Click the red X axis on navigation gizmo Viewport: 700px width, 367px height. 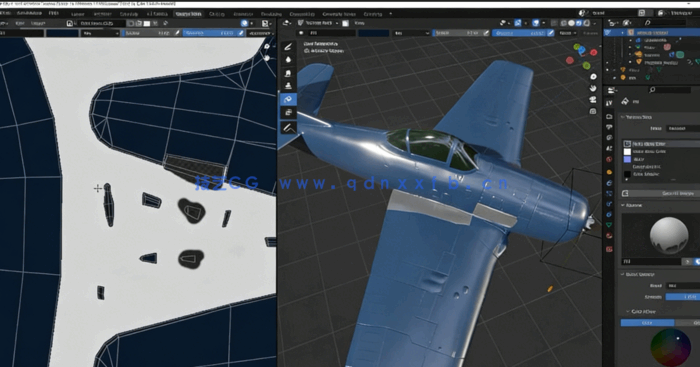click(593, 53)
